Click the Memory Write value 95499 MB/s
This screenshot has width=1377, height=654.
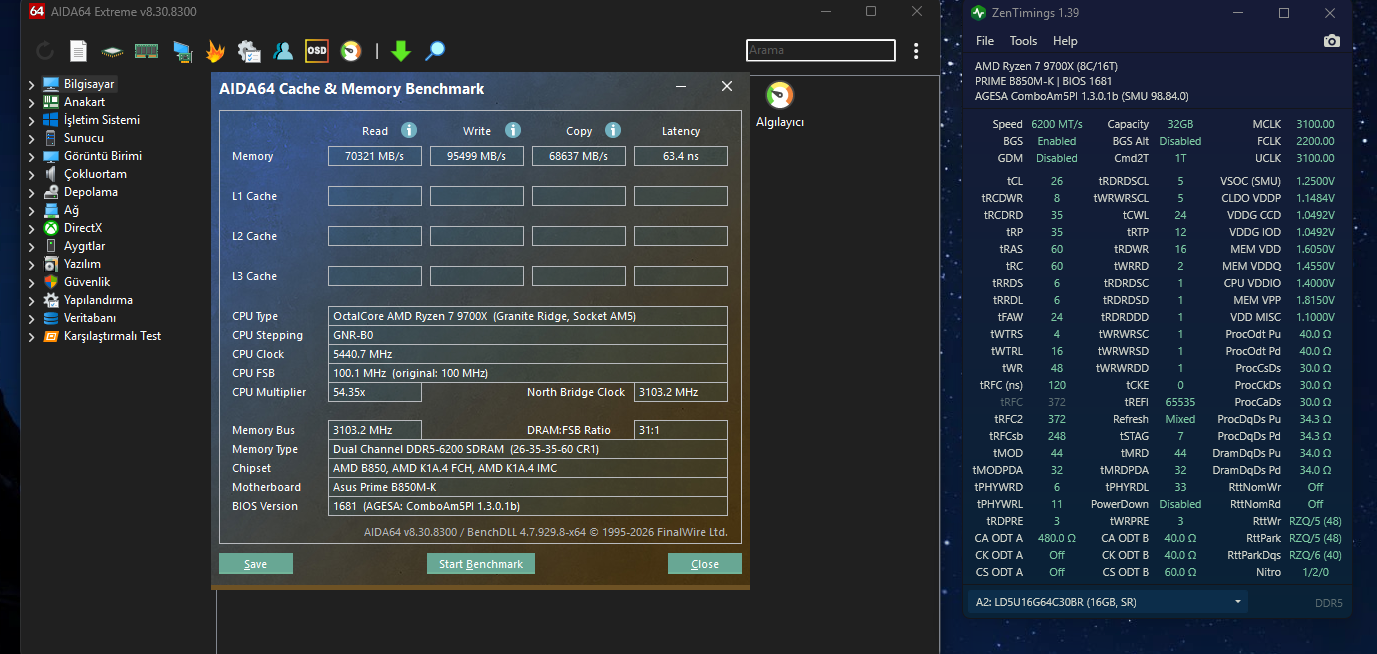click(477, 156)
